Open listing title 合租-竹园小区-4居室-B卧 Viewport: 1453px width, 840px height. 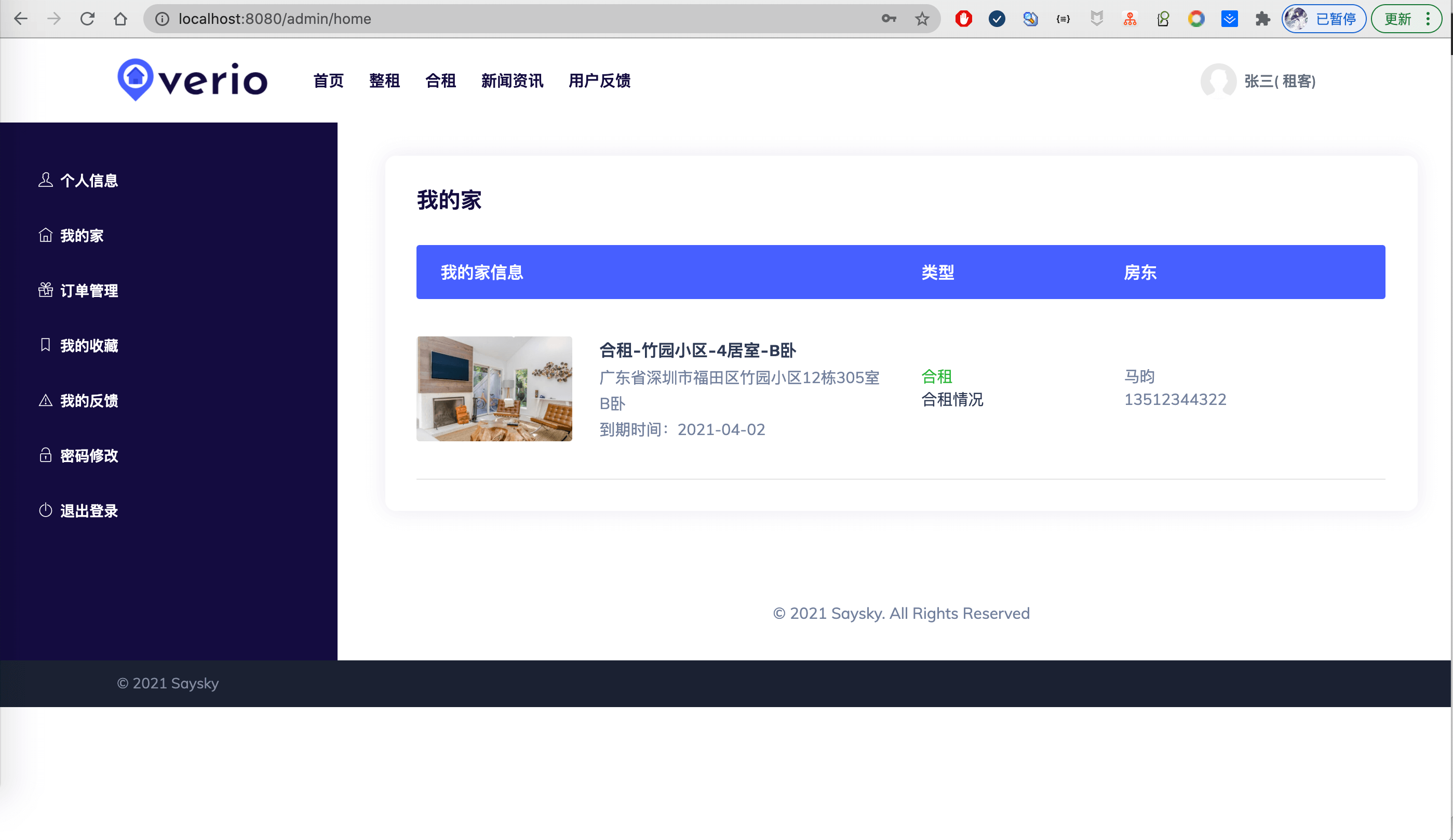click(x=697, y=350)
